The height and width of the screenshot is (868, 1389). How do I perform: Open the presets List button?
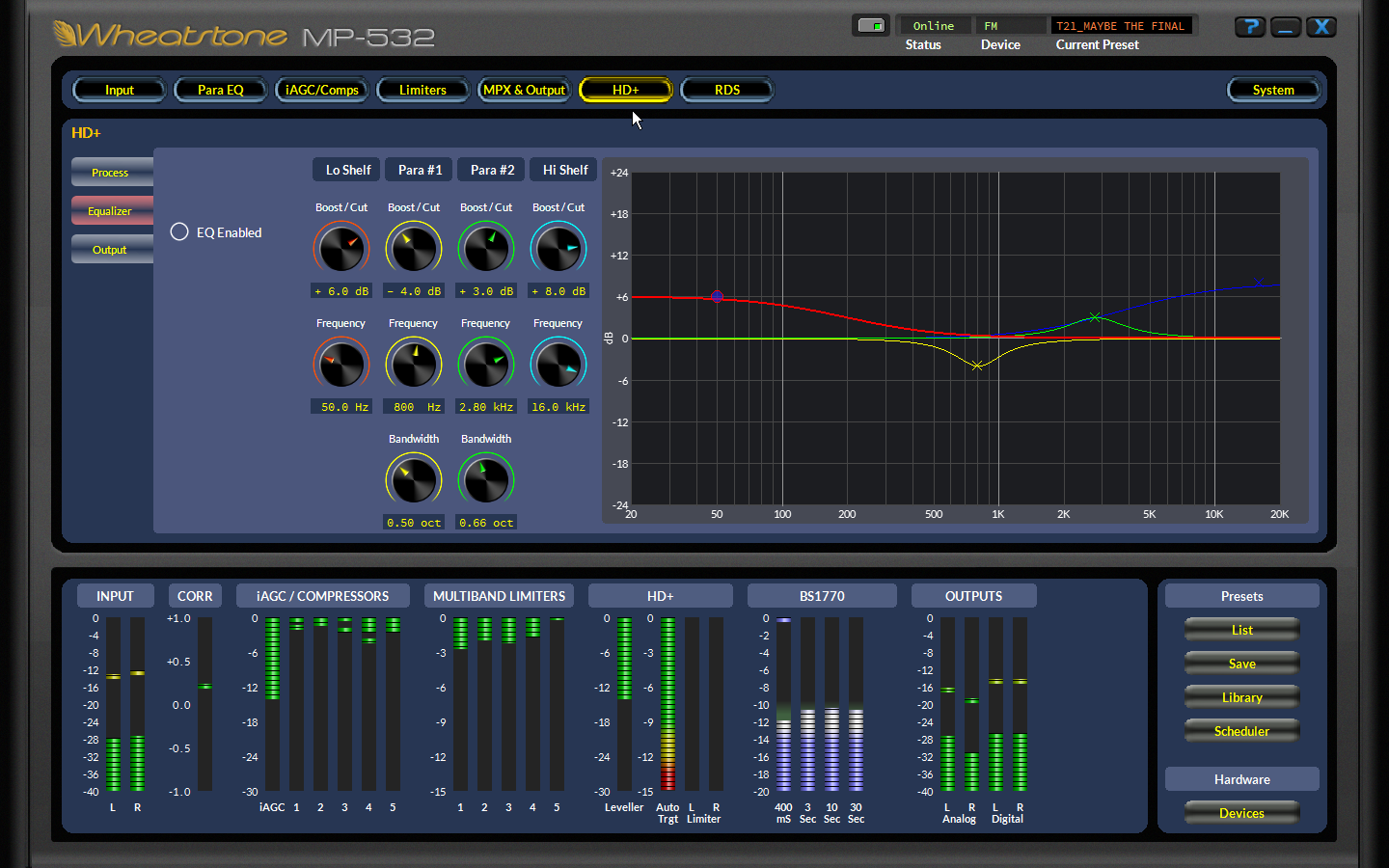pos(1242,630)
